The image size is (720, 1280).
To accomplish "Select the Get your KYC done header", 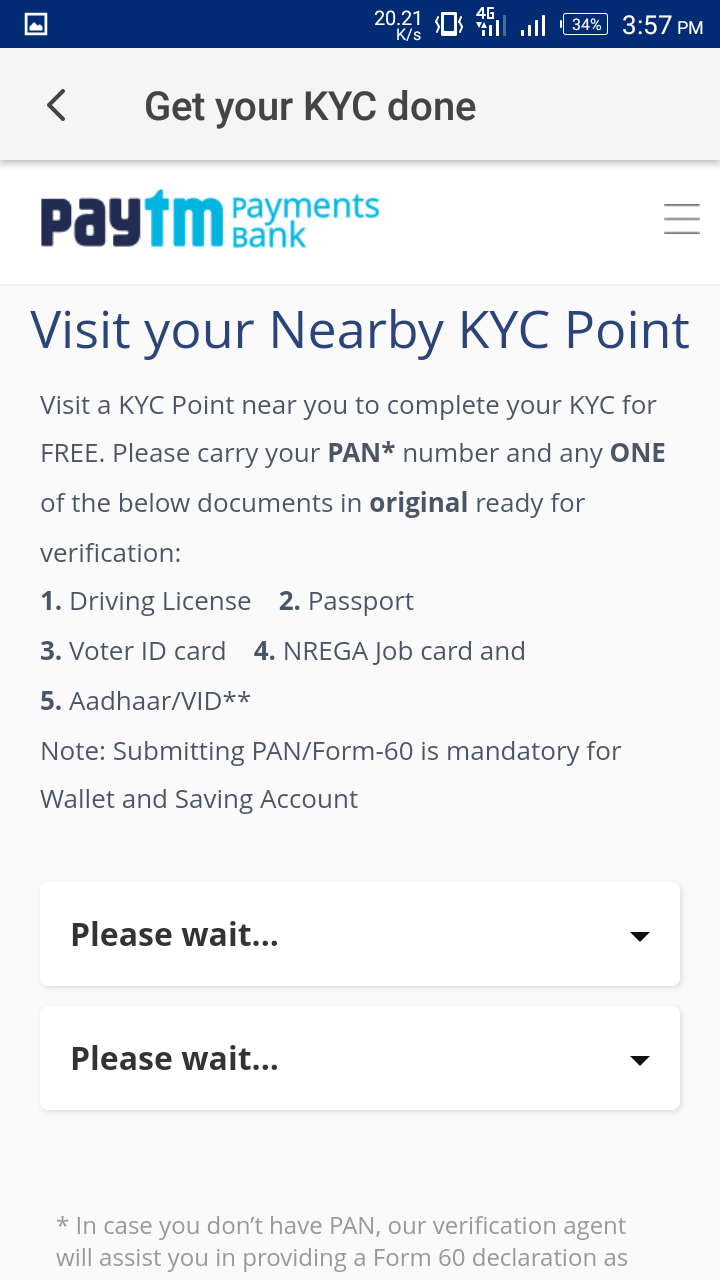I will (310, 104).
